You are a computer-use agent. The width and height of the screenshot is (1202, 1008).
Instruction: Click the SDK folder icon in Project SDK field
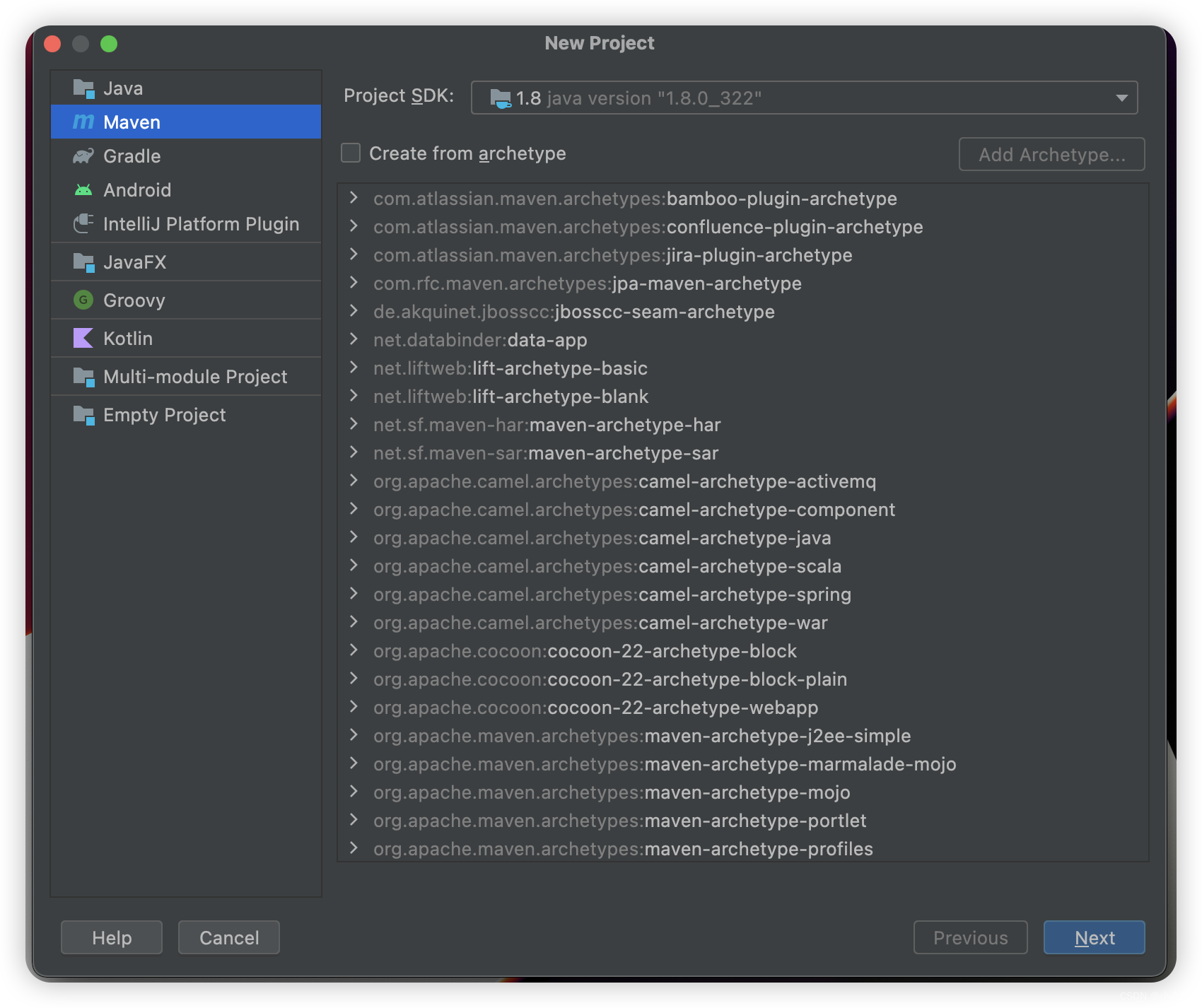pyautogui.click(x=501, y=98)
